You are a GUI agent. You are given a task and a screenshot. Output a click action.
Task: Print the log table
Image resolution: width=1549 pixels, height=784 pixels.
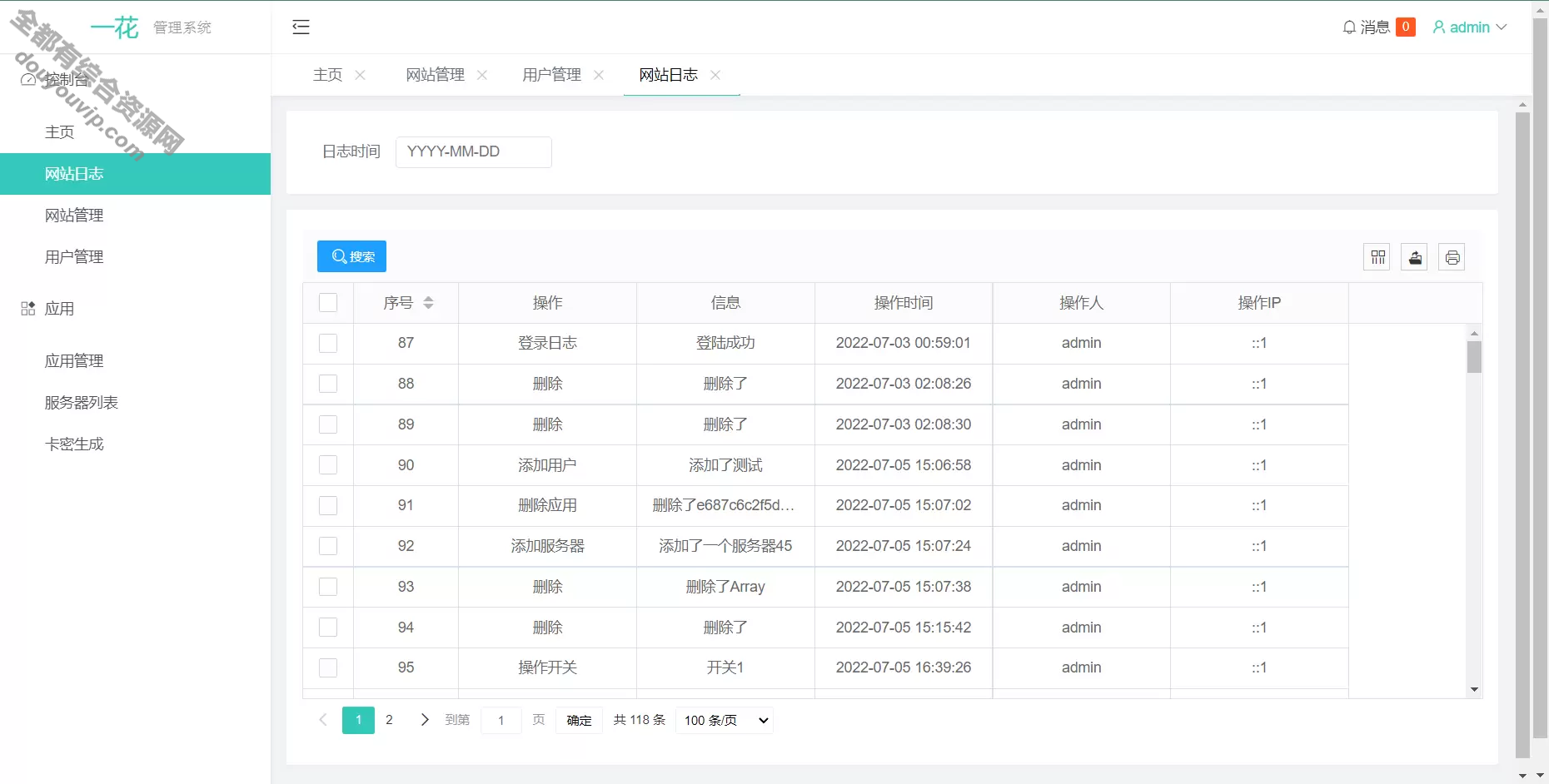point(1452,257)
